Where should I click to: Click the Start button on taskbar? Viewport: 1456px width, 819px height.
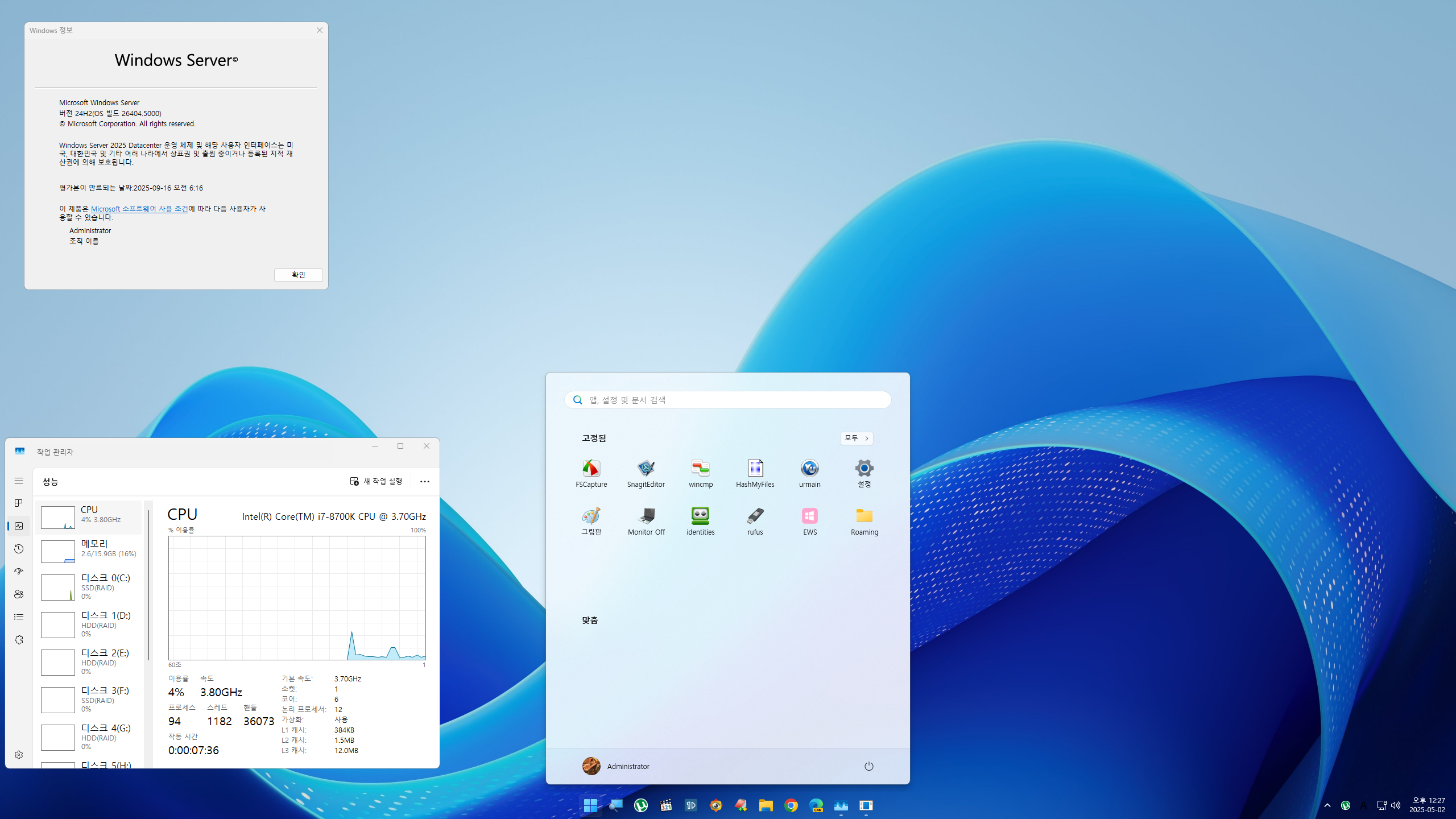pos(590,805)
